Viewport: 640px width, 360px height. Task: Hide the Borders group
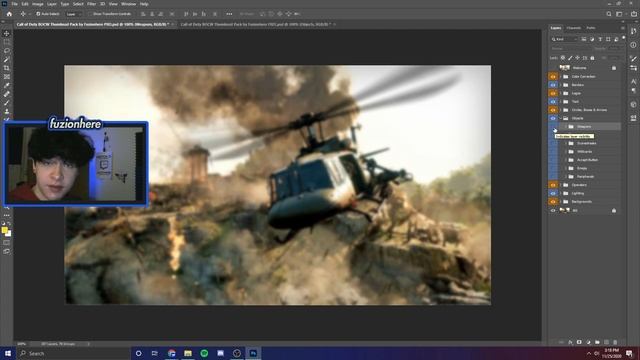point(553,85)
